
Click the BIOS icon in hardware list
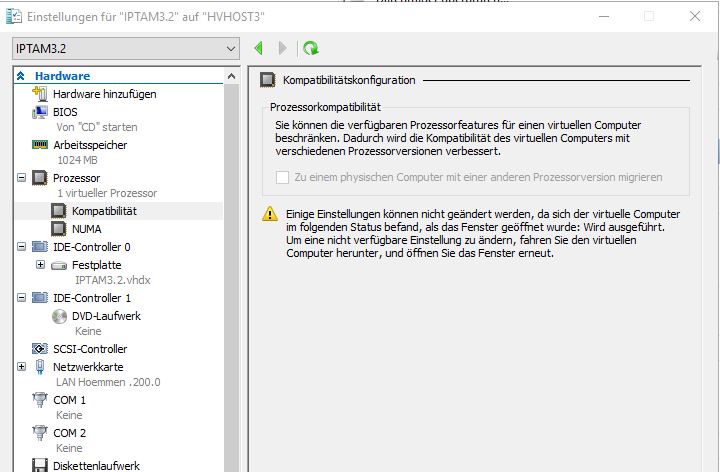coord(40,111)
